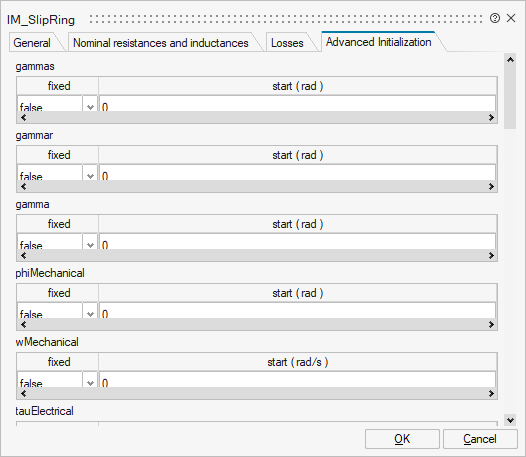Close the IM_SlipRing dialog
This screenshot has height=457, width=526.
click(511, 18)
